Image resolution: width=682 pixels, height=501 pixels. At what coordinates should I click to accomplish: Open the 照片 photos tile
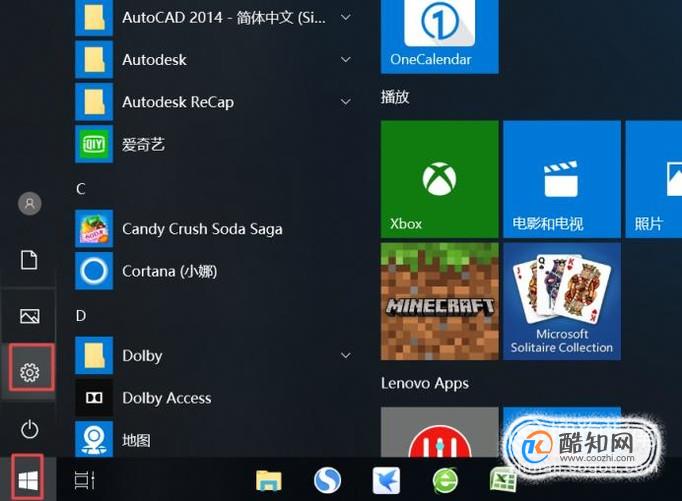[654, 179]
